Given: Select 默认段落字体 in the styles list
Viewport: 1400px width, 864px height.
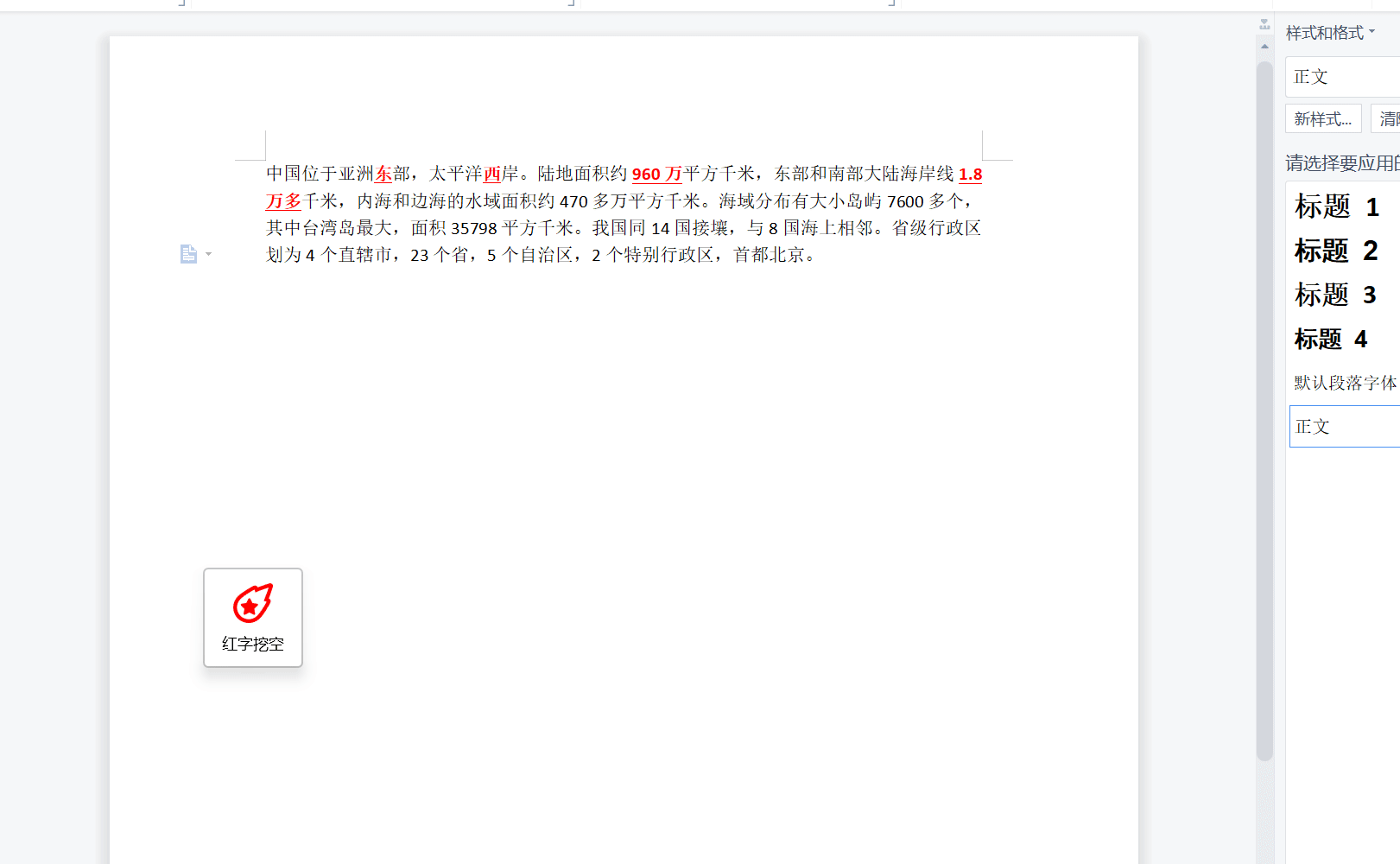Looking at the screenshot, I should pos(1344,383).
